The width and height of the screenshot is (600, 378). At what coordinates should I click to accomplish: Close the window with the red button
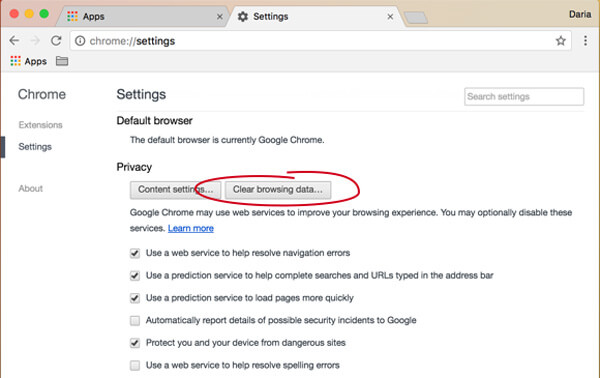tap(14, 14)
